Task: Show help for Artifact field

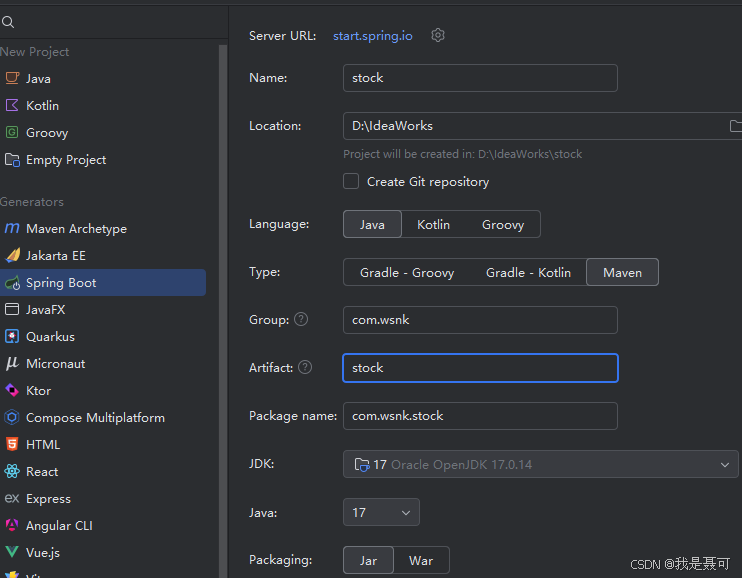Action: [305, 367]
